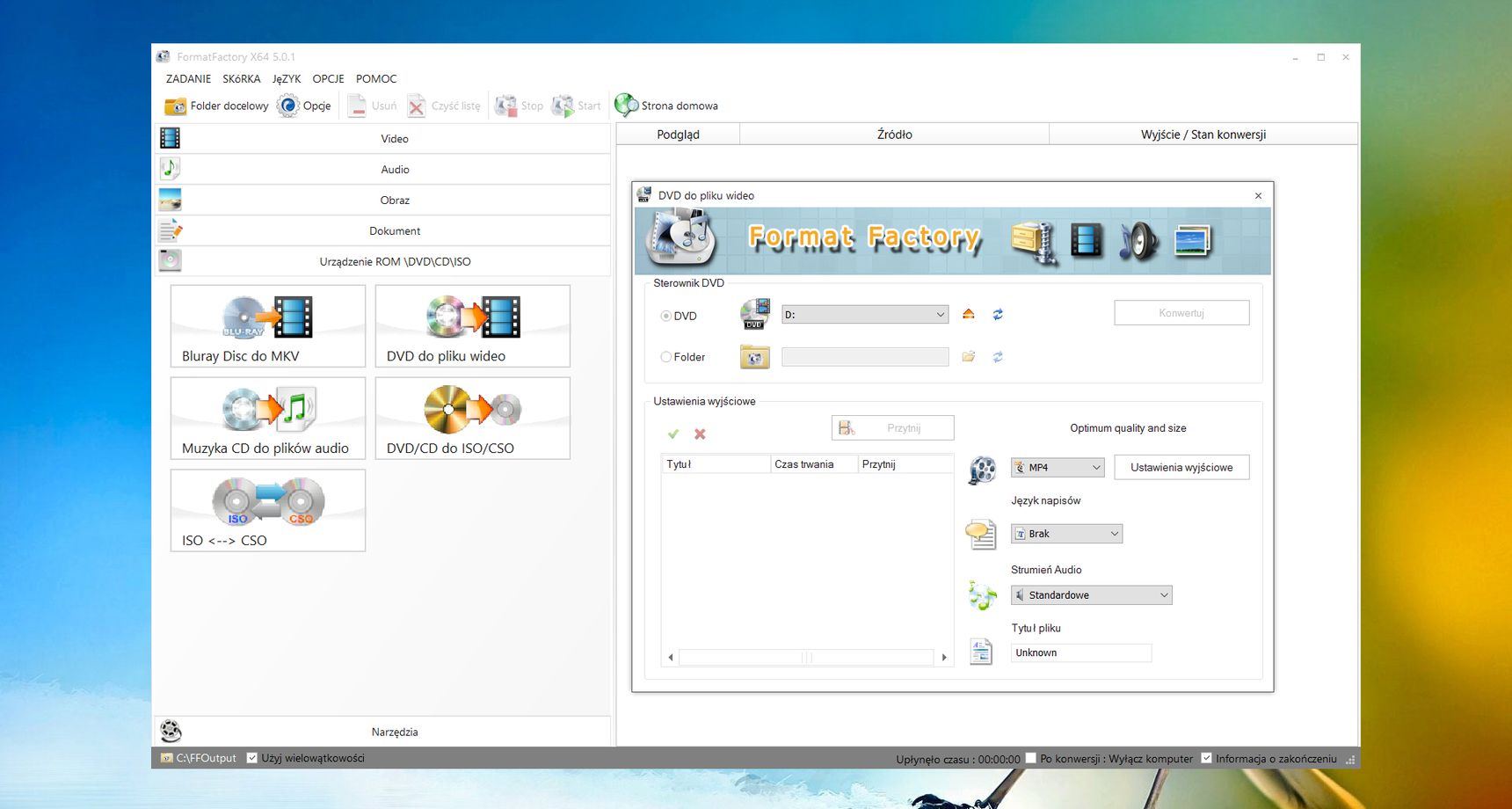Image resolution: width=1512 pixels, height=809 pixels.
Task: Open the SKóRKA menu
Action: pyautogui.click(x=242, y=78)
